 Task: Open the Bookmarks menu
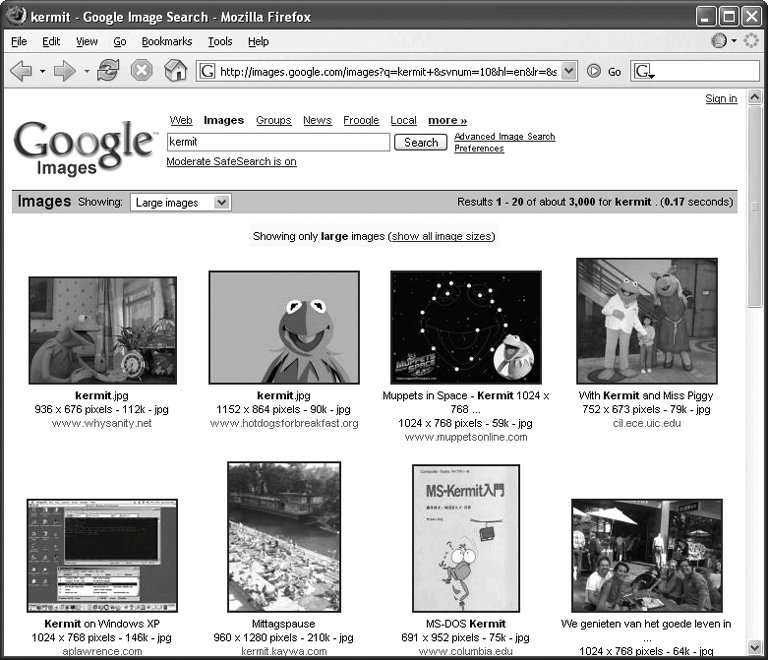tap(166, 41)
